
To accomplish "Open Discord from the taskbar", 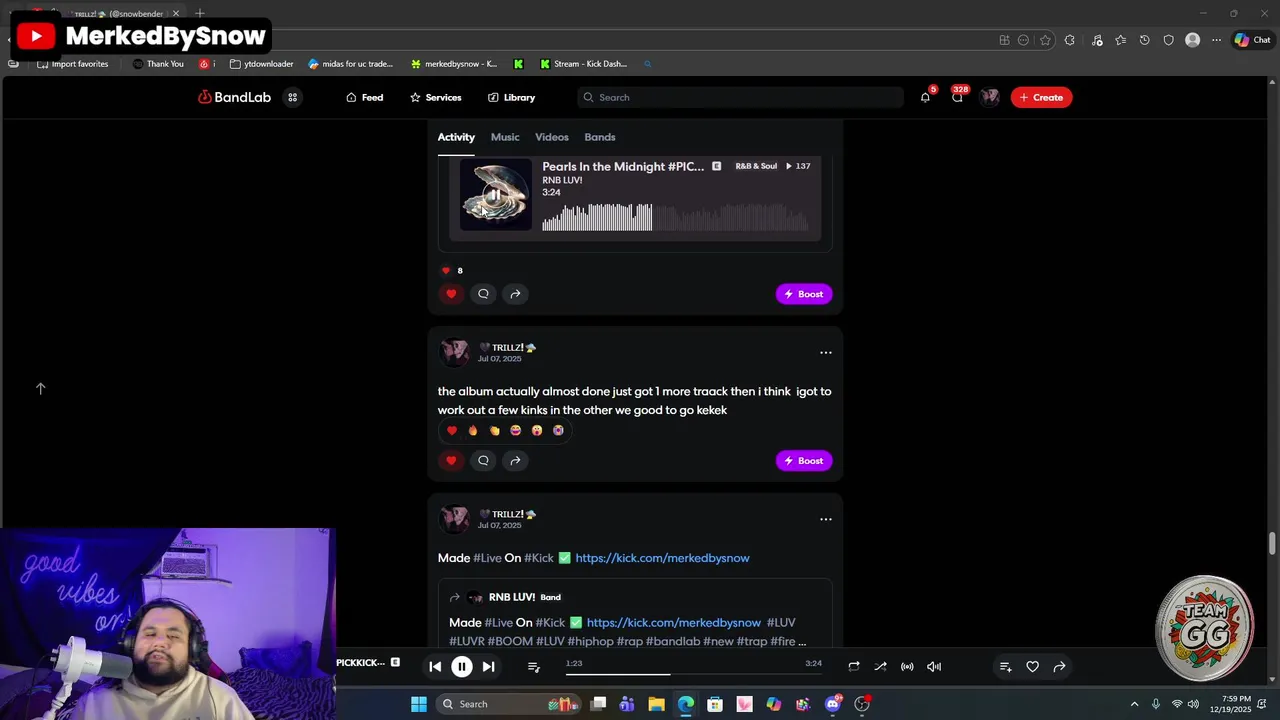I will [833, 704].
